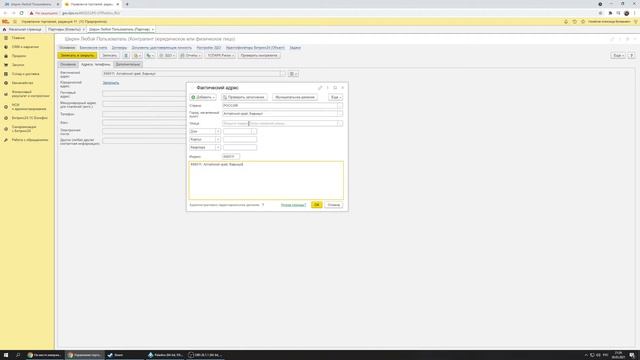The width and height of the screenshot is (640, 360).
Task: Open Битрикс24 1С Бэкофис sidebar section
Action: [x=29, y=118]
